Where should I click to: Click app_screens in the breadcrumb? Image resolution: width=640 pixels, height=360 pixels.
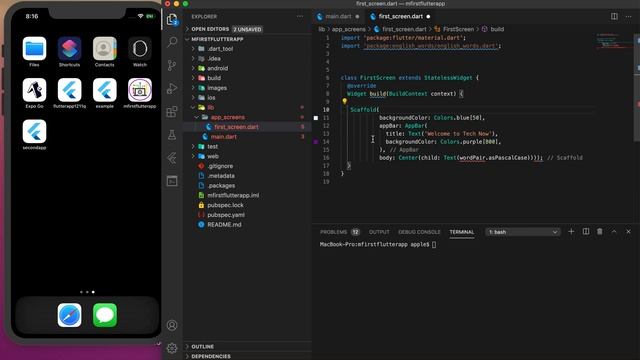pyautogui.click(x=349, y=29)
